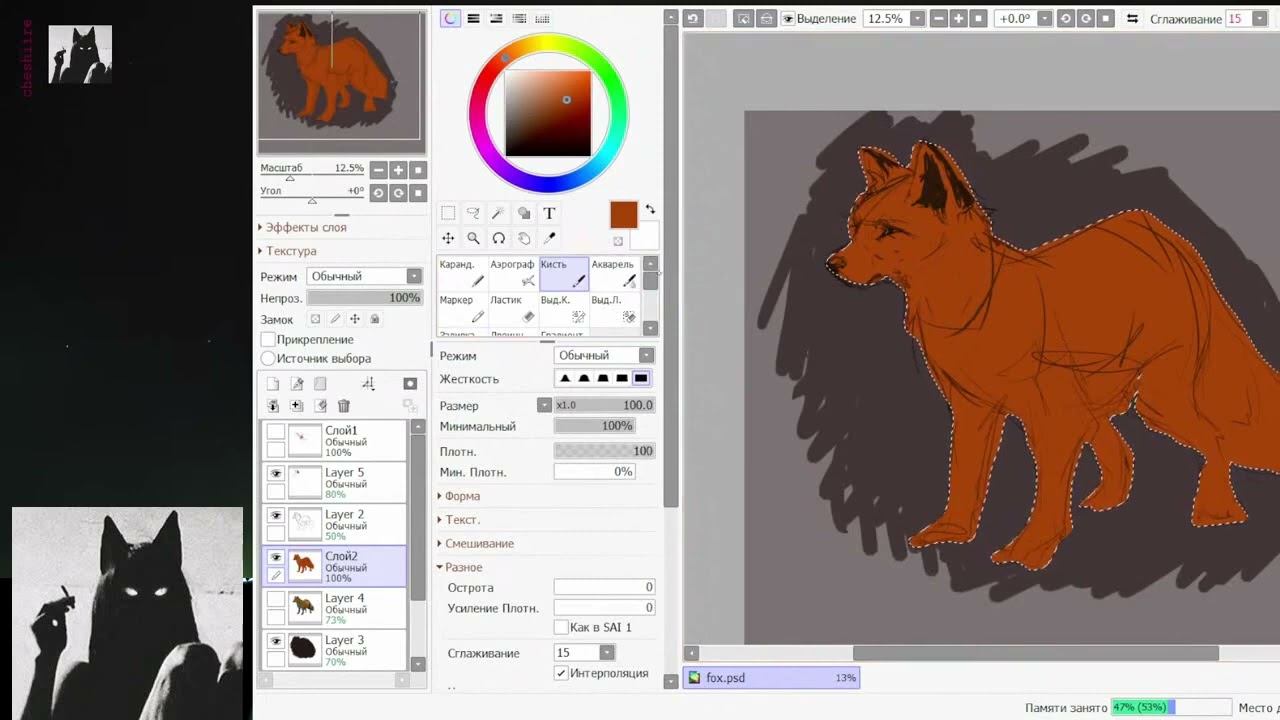Swap foreground and background colors
The height and width of the screenshot is (720, 1280).
pyautogui.click(x=650, y=209)
